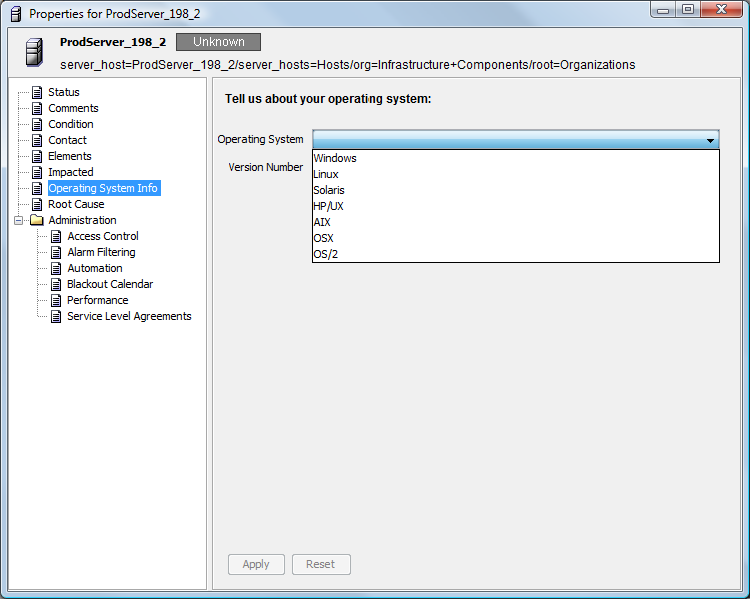Click the Operating System combo box field

(516, 140)
